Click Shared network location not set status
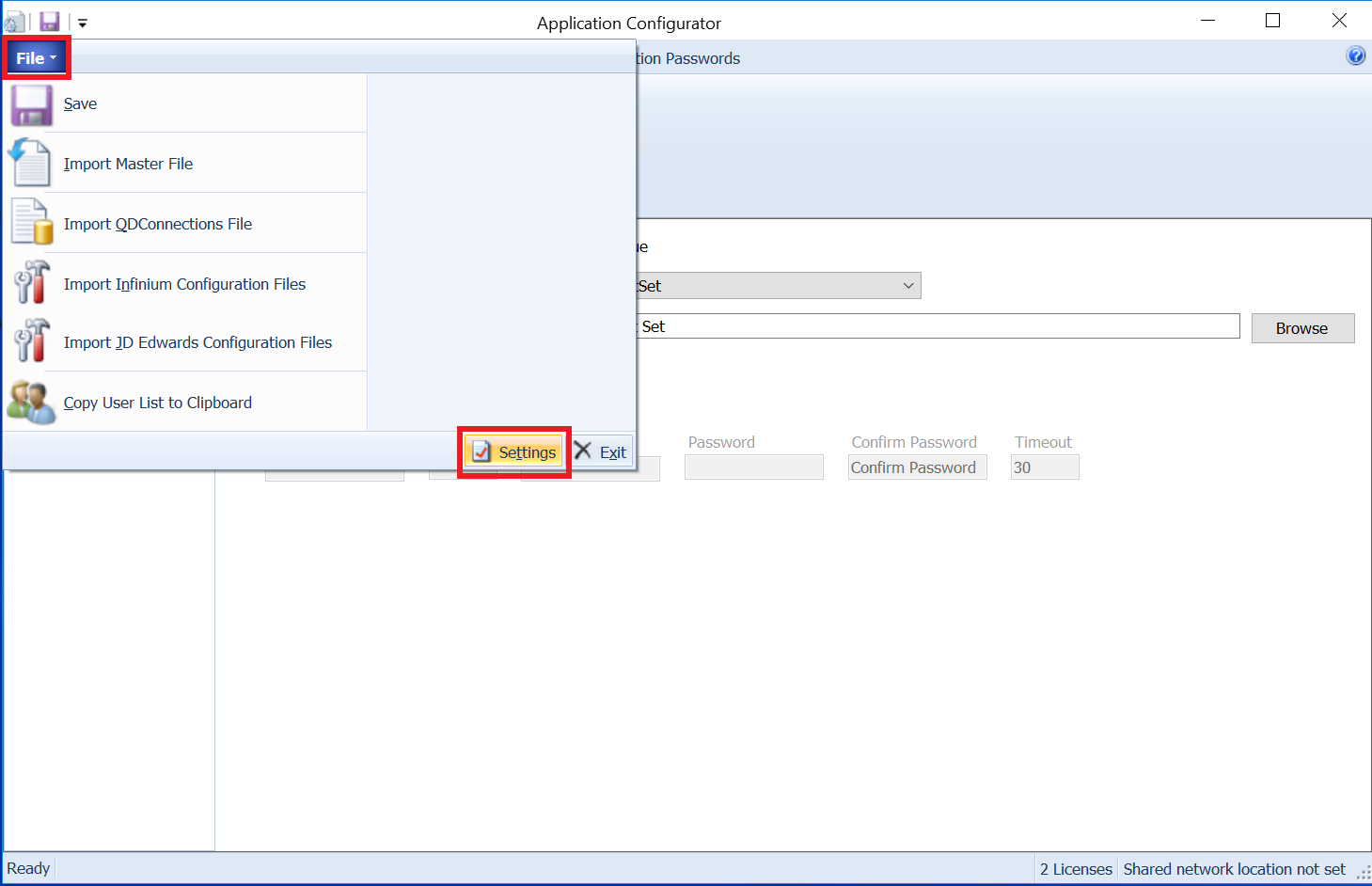Viewport: 1372px width, 886px height. pos(1234,869)
